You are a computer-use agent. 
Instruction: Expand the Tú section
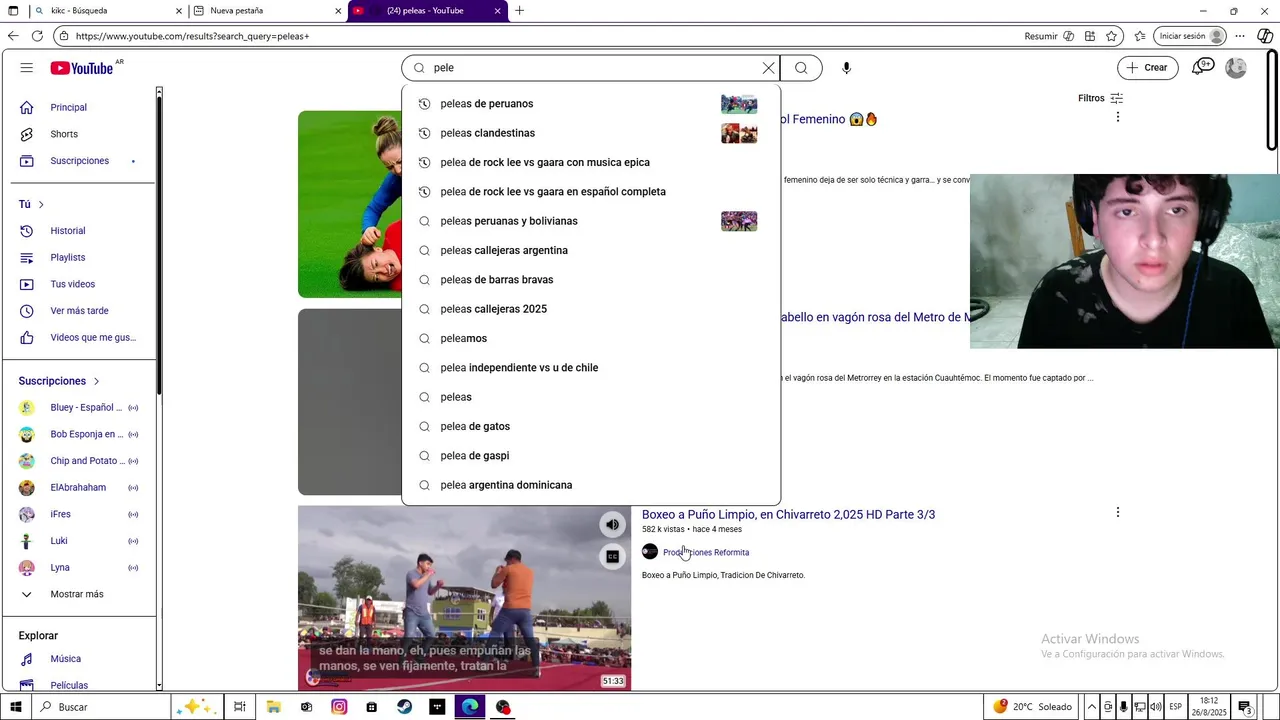(x=32, y=204)
